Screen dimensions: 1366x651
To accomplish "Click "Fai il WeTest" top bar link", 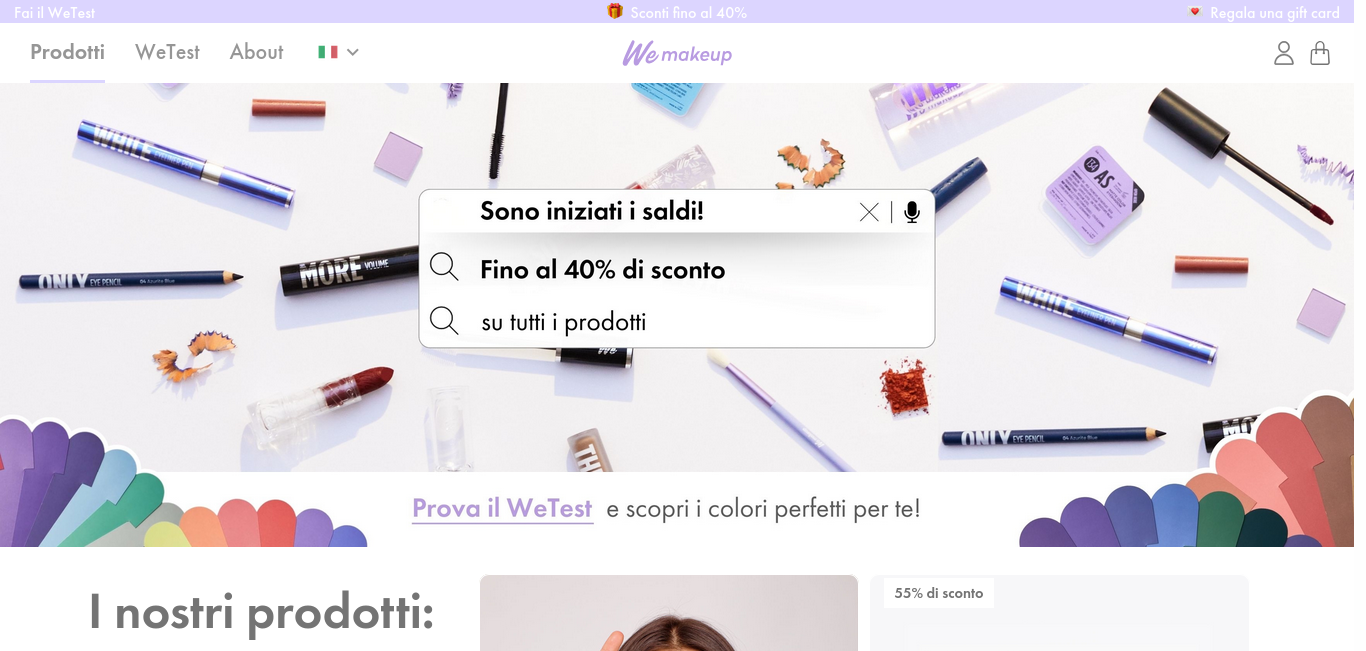I will point(55,12).
